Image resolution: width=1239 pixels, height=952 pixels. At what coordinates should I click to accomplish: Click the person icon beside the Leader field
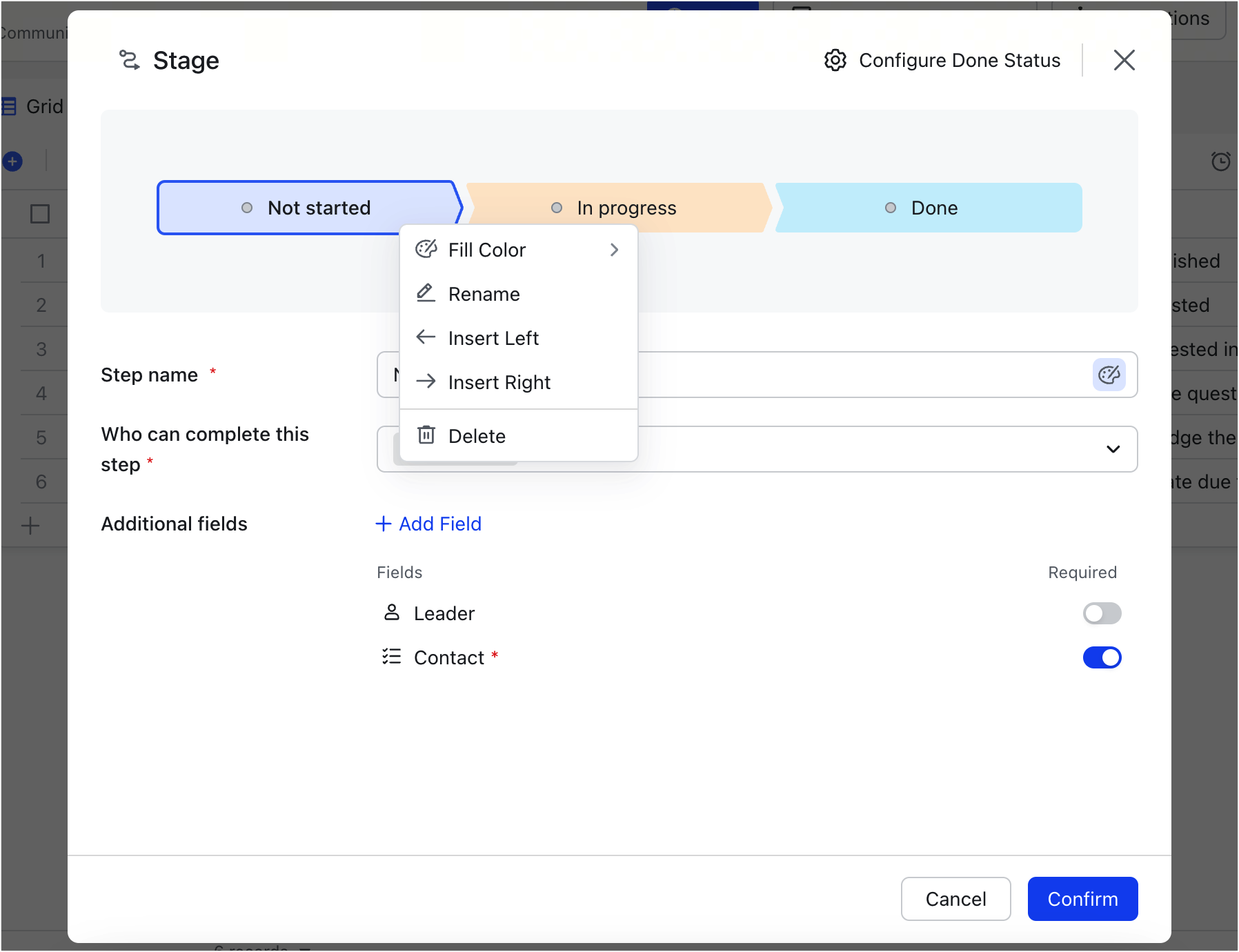[392, 613]
